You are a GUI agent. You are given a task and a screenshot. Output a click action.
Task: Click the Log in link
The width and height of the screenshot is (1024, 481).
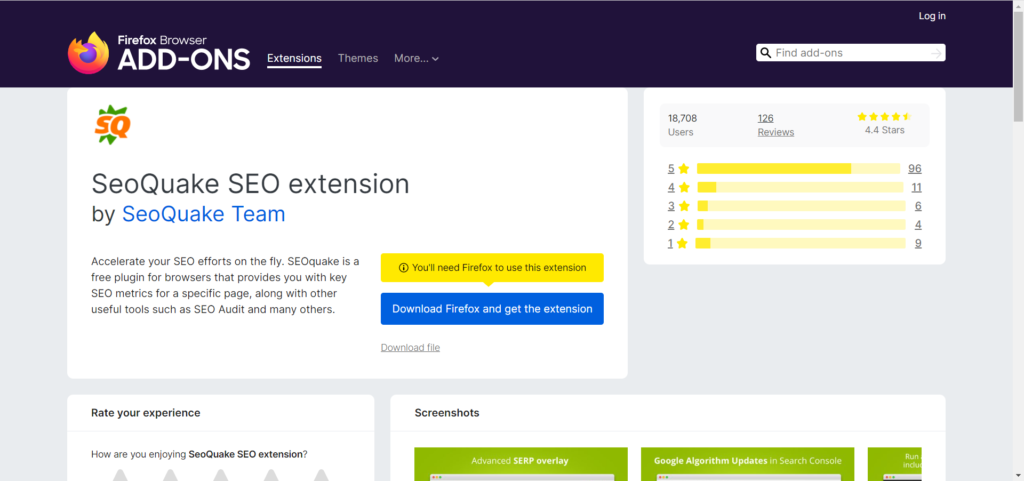pyautogui.click(x=932, y=16)
